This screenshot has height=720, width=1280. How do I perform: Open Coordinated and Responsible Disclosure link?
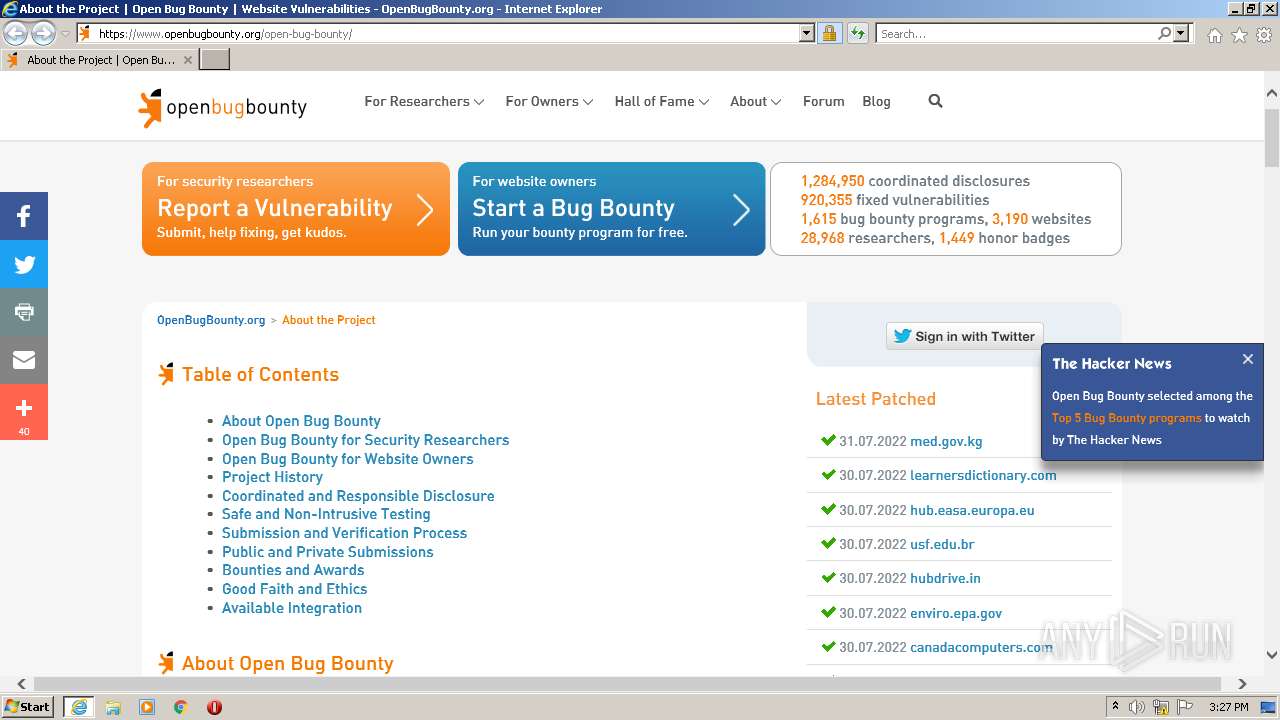[358, 496]
